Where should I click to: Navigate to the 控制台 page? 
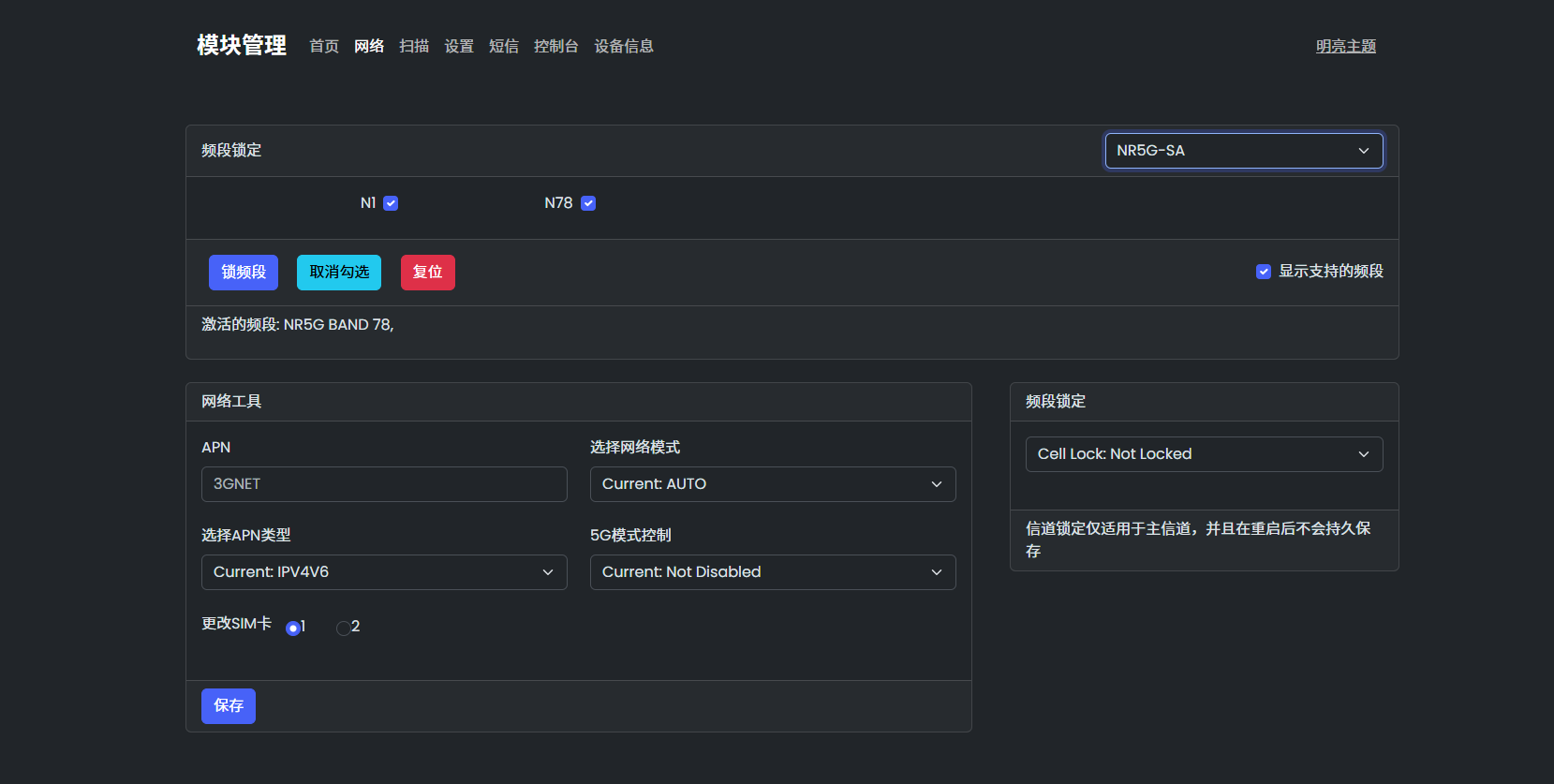coord(556,47)
